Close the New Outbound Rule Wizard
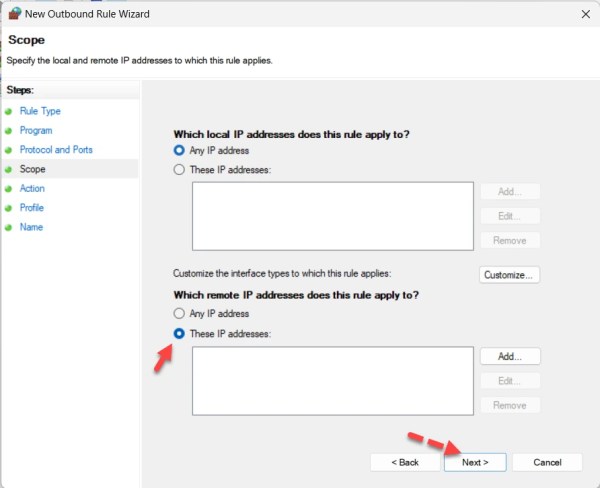 coord(582,15)
